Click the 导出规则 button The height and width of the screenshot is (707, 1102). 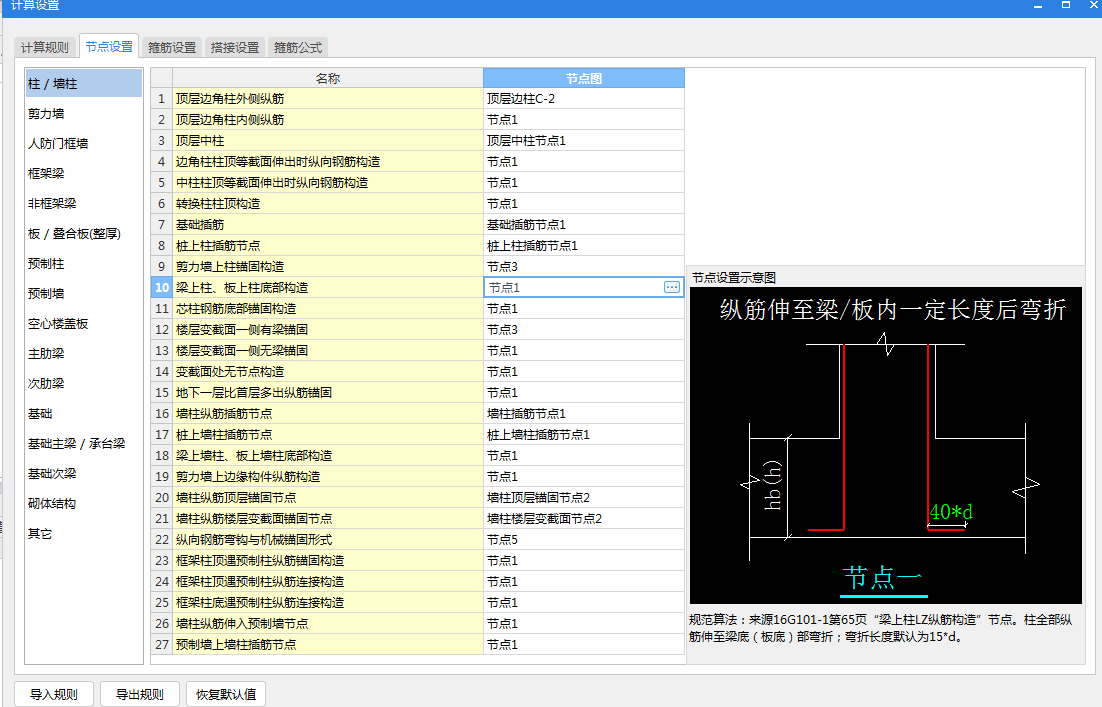pyautogui.click(x=140, y=694)
